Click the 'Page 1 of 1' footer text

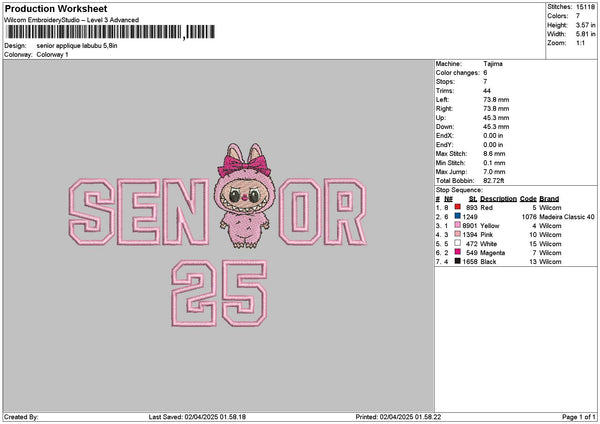(x=579, y=417)
